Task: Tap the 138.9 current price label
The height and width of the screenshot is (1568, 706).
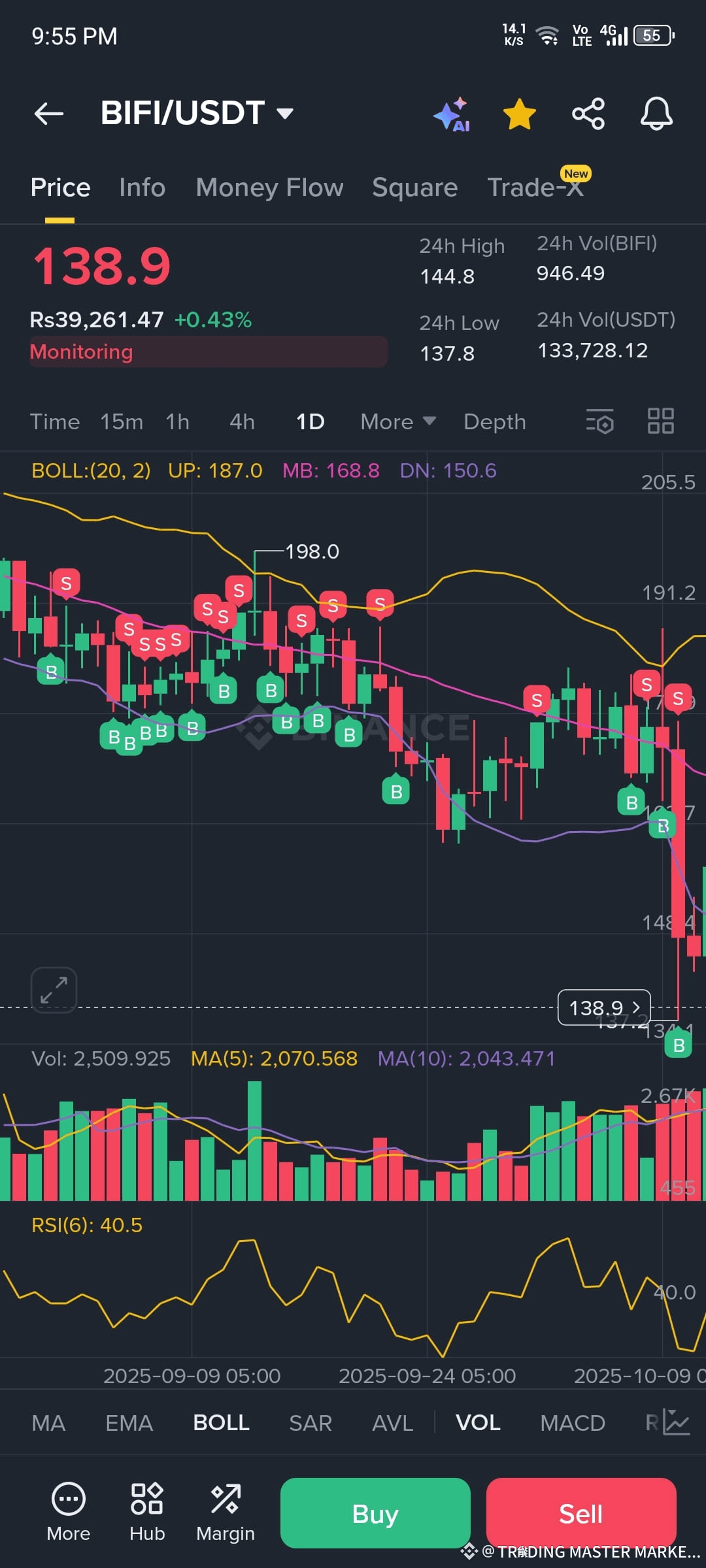Action: point(604,1008)
